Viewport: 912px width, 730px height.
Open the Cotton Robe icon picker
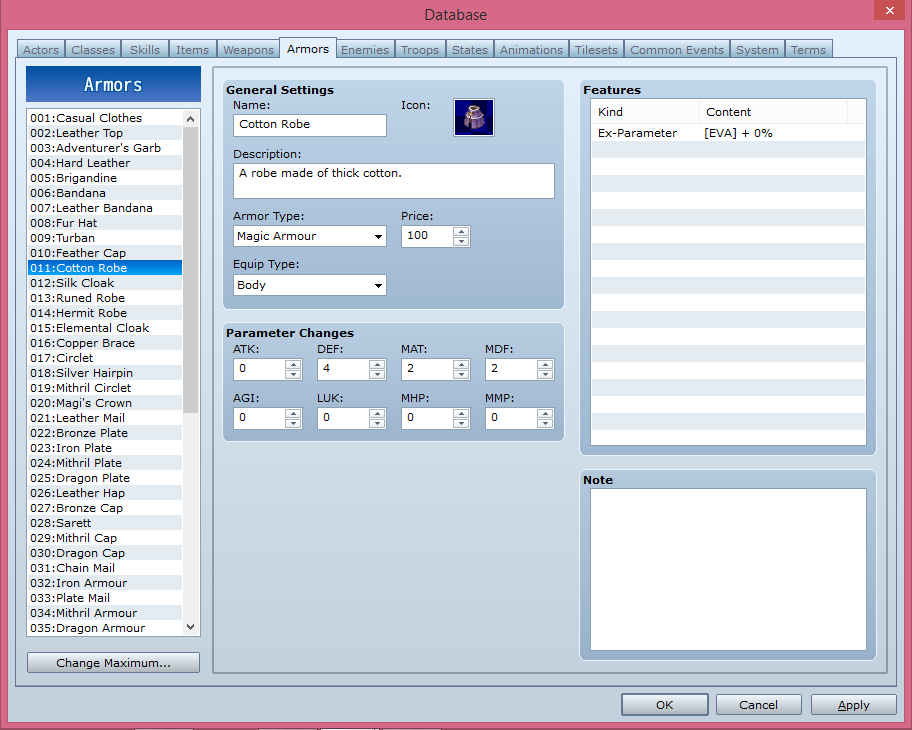click(473, 117)
